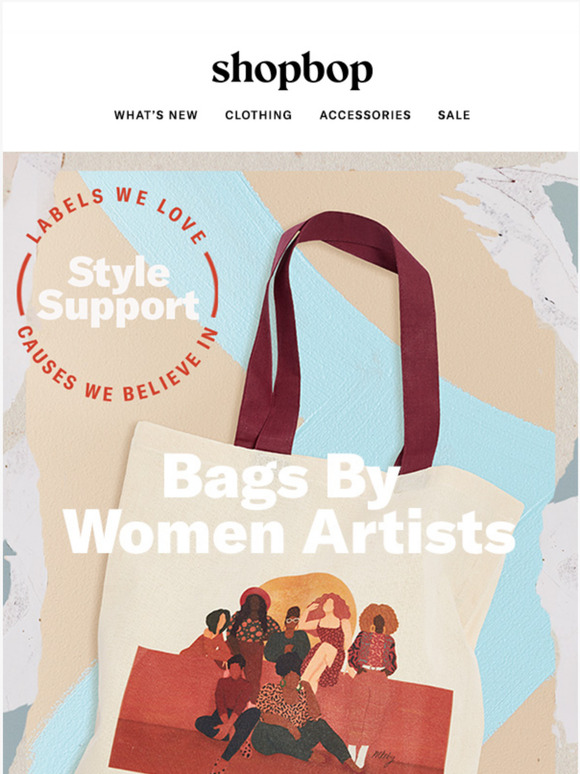This screenshot has width=580, height=774.
Task: Click the Bags By Women Artists headline
Action: point(290,504)
